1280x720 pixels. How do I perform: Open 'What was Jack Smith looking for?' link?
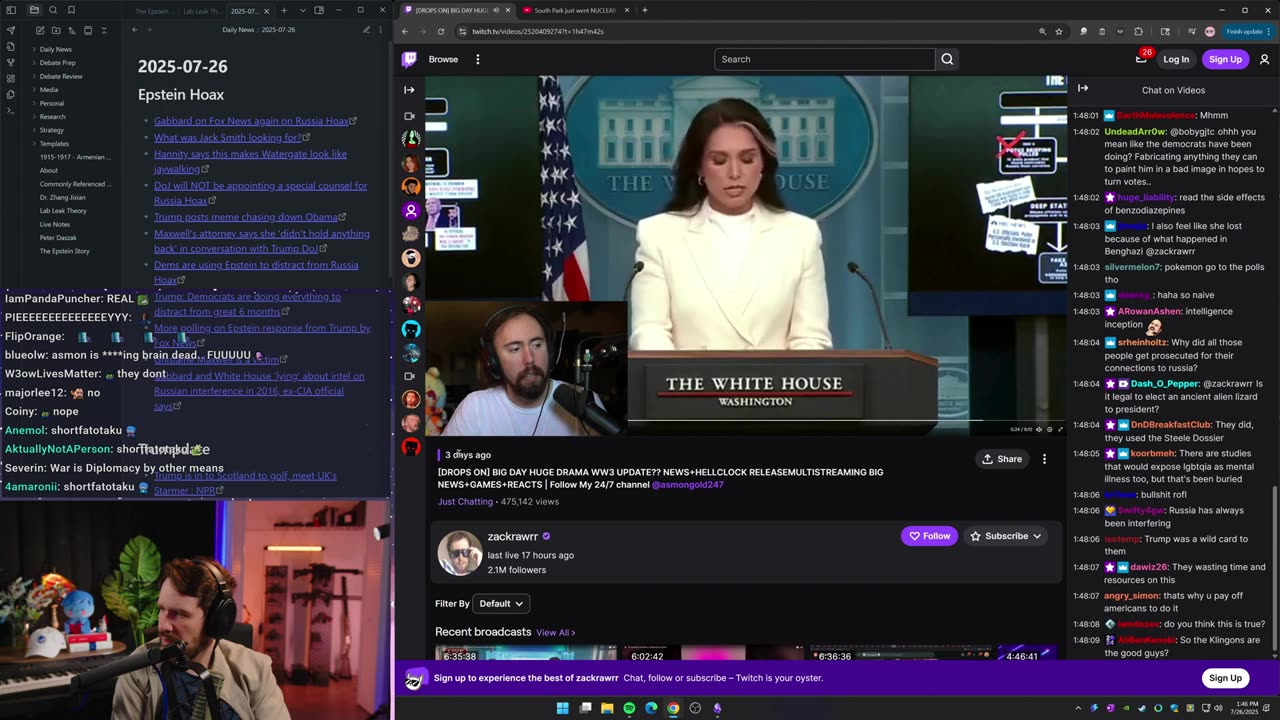tap(227, 138)
